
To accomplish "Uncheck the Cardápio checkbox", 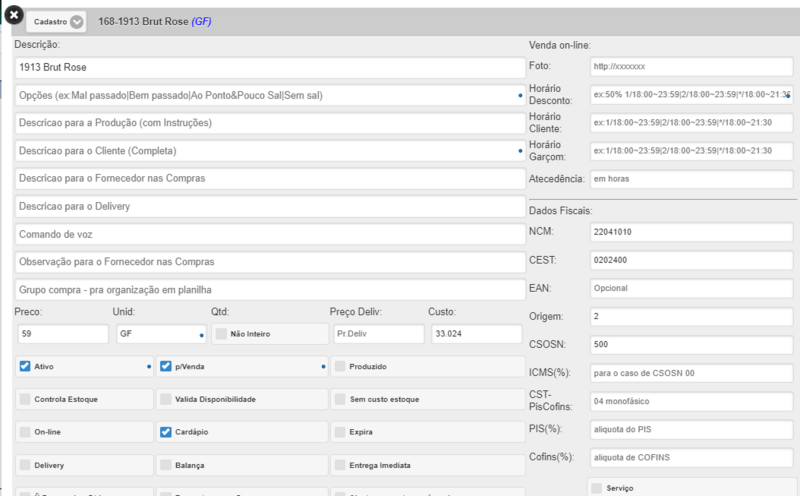I will pos(165,432).
